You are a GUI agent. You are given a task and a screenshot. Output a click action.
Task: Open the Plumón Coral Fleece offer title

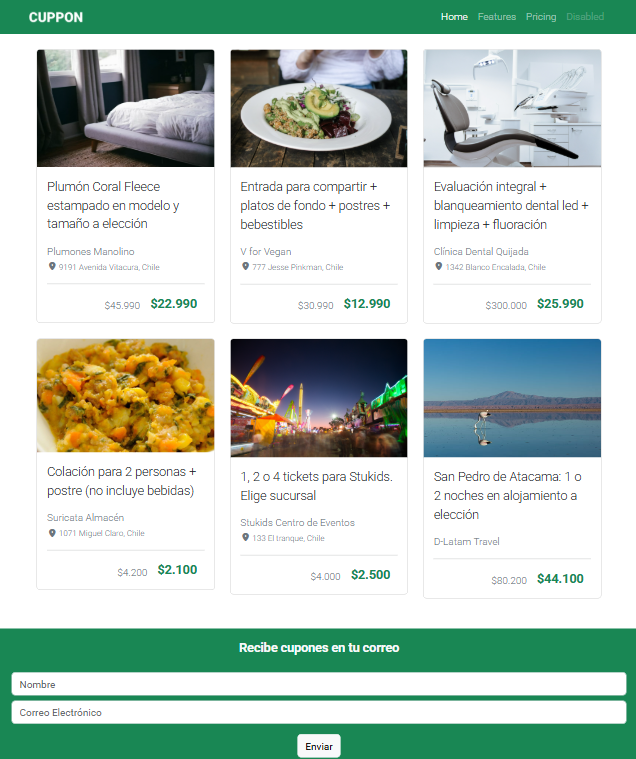tap(113, 205)
